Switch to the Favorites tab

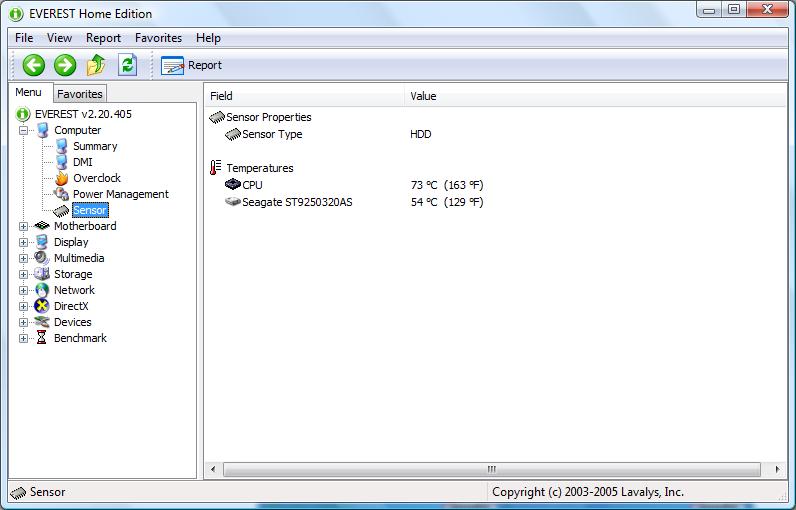pyautogui.click(x=80, y=94)
